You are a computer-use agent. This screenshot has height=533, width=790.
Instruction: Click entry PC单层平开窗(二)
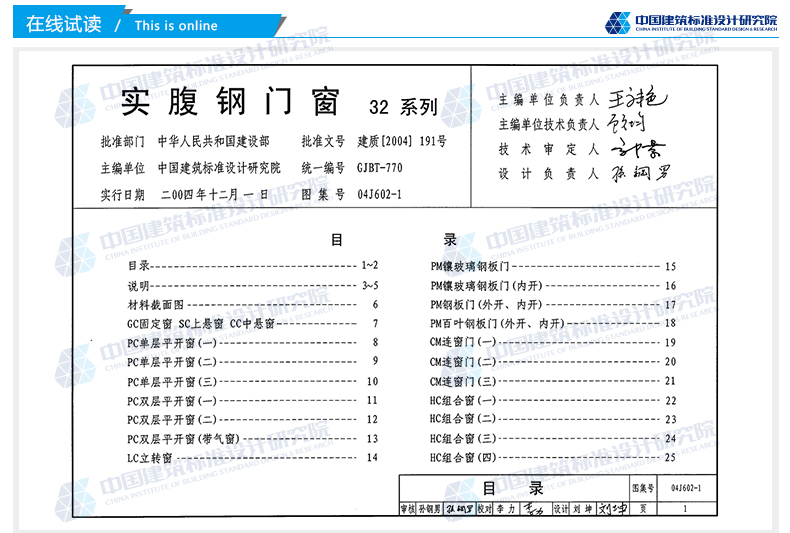click(x=253, y=362)
